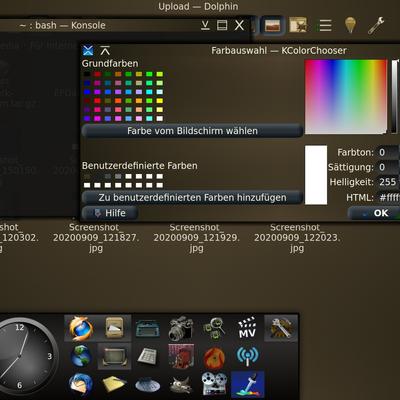Click the starred picture icon in Dolphin toolbar

tap(298, 25)
